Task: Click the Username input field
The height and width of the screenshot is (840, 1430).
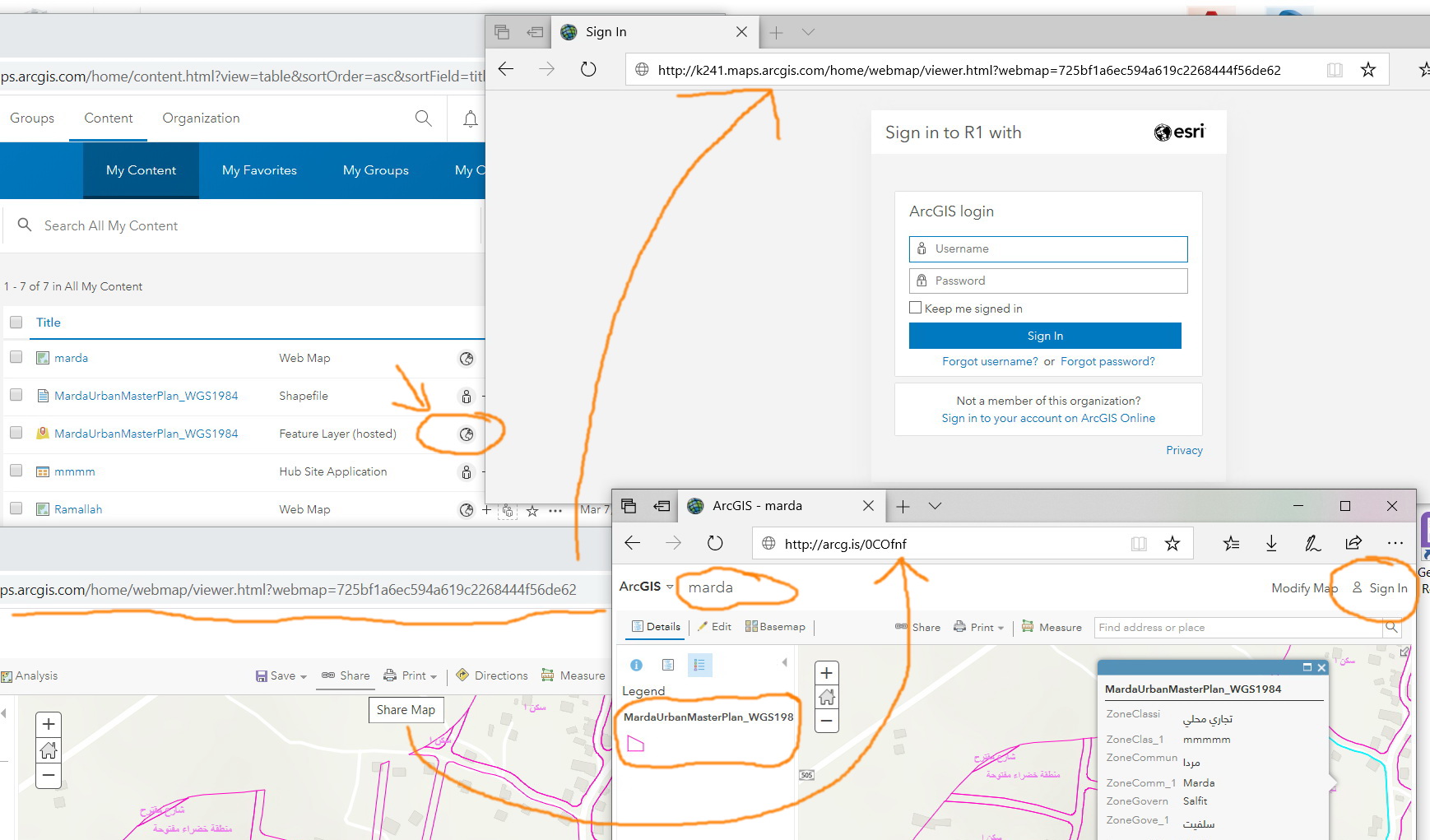Action: [x=1048, y=248]
